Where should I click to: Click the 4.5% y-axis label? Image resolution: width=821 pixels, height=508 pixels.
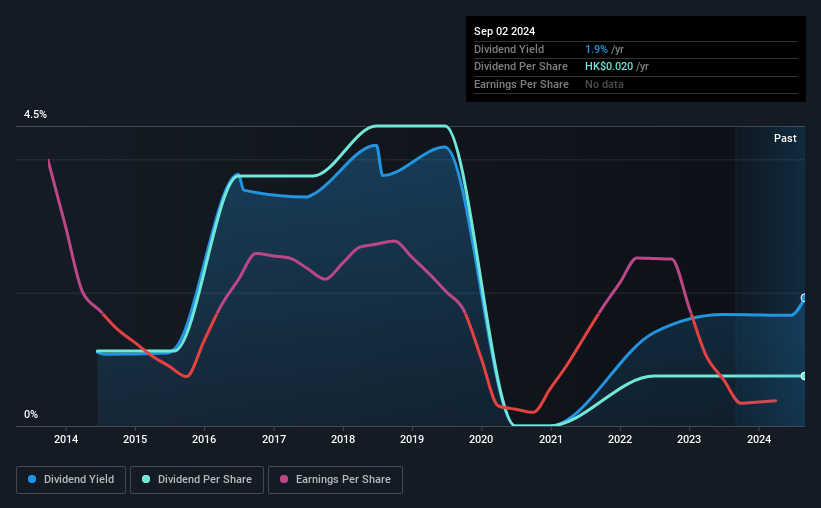(x=35, y=114)
